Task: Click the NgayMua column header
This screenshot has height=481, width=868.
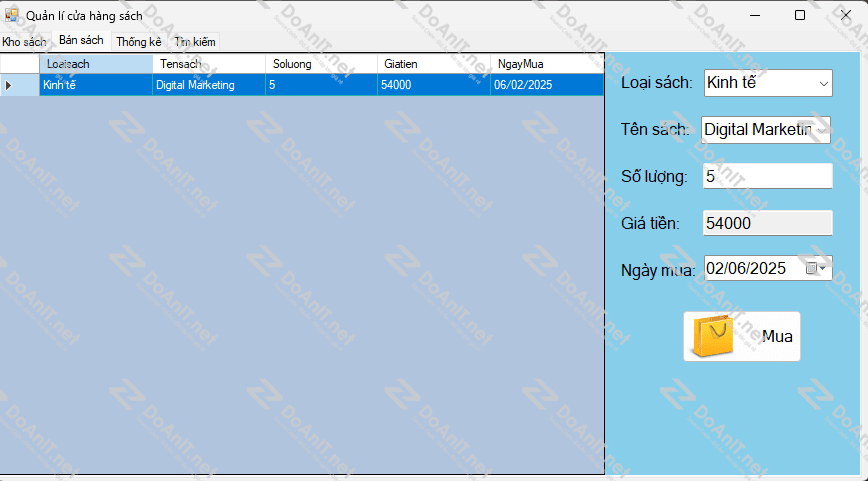Action: coord(546,64)
